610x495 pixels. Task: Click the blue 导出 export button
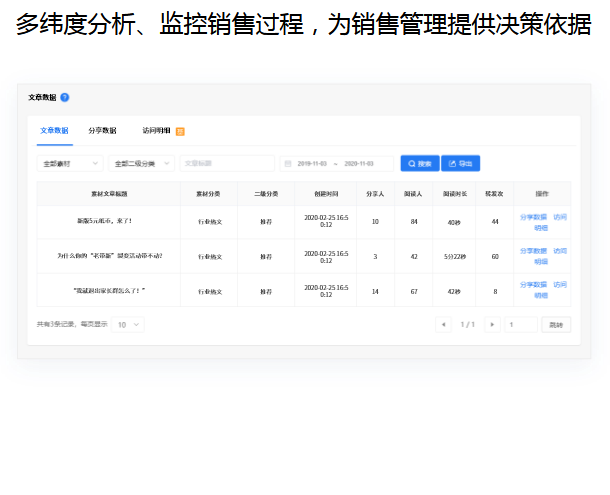pyautogui.click(x=461, y=163)
